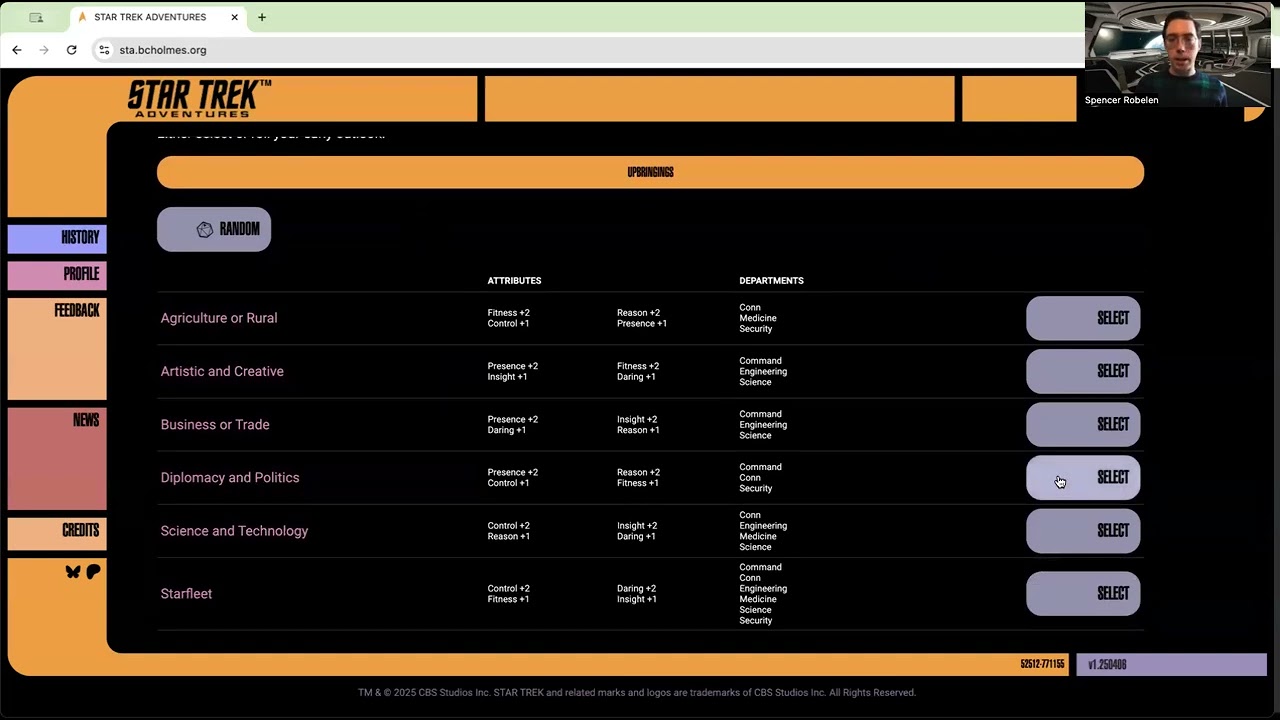
Task: Open site information icon in address bar
Action: click(104, 50)
